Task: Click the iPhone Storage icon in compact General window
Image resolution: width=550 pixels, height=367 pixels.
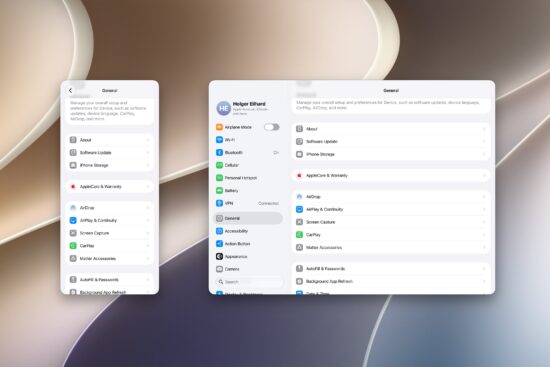Action: 73,165
